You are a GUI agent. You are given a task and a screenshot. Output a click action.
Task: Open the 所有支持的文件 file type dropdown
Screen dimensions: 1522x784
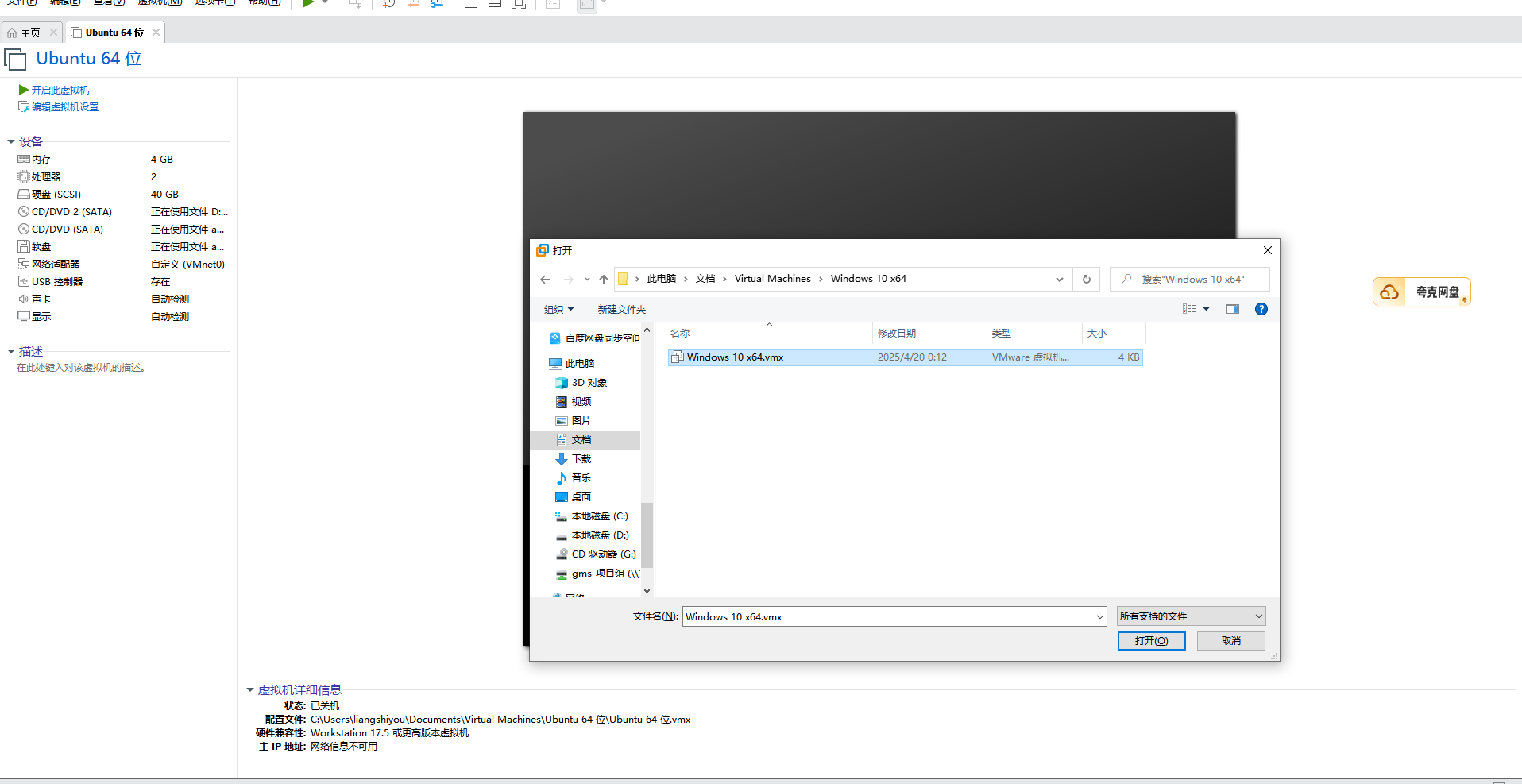coord(1191,616)
